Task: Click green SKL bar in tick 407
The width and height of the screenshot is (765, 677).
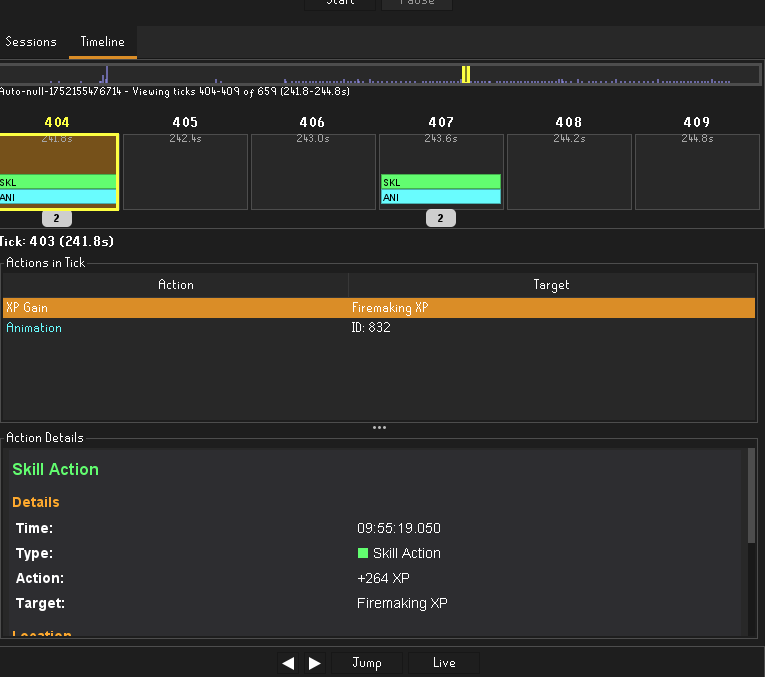Action: (441, 182)
